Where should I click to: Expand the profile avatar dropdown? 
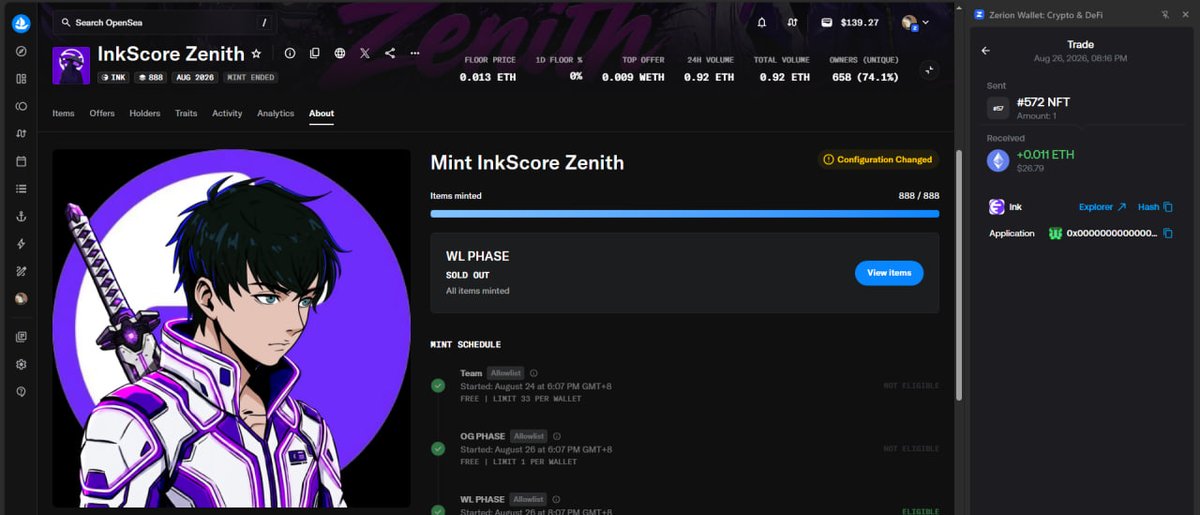915,22
